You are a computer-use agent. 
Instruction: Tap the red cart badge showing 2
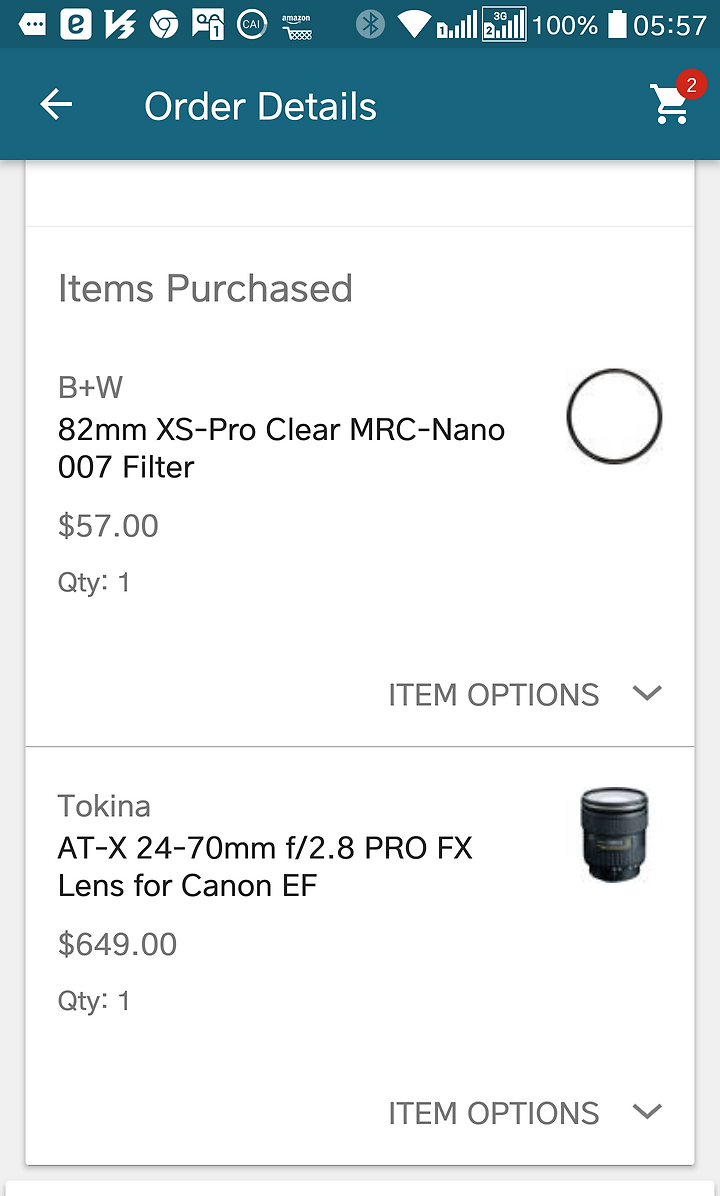pos(689,84)
